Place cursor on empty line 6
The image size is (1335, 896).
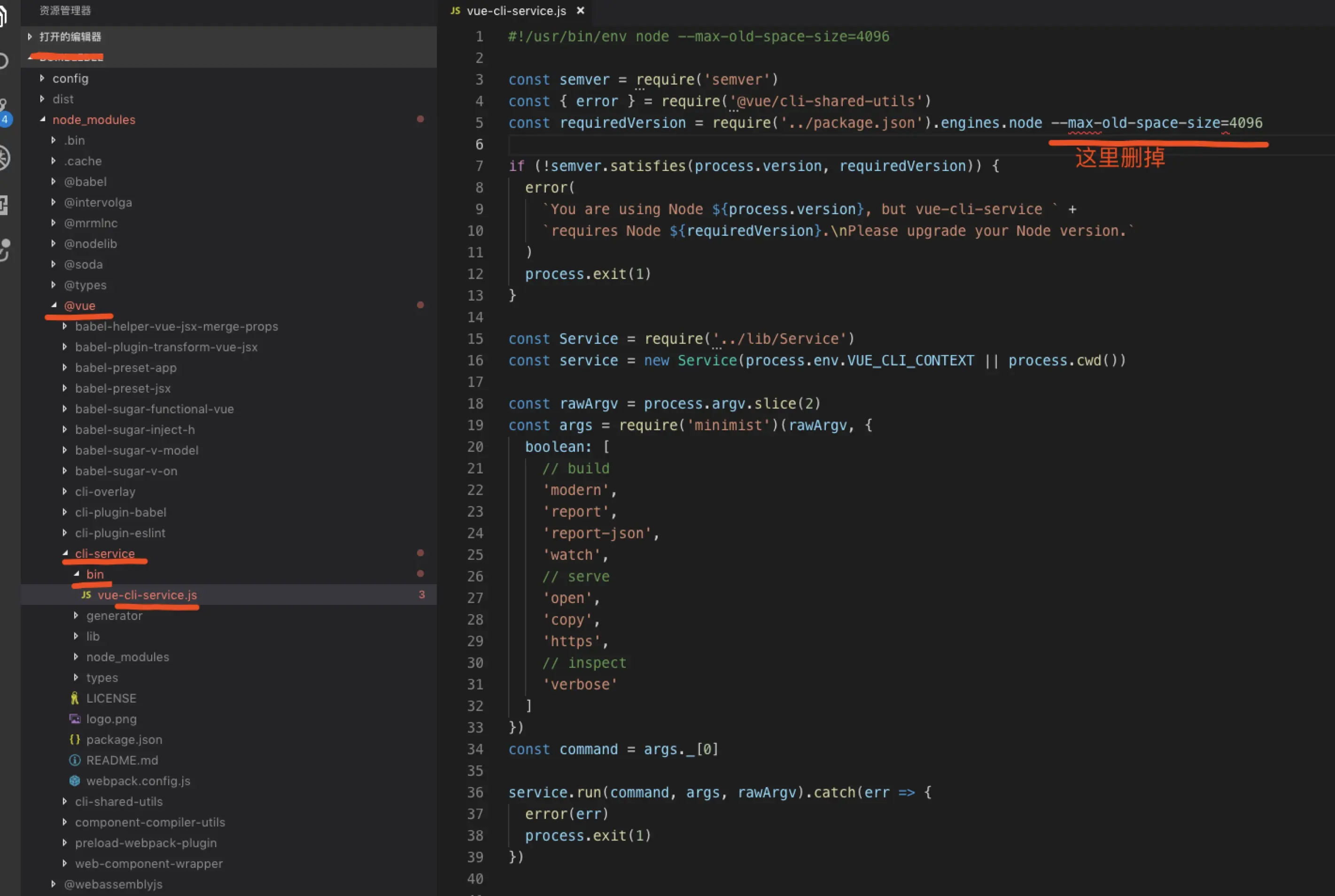point(921,144)
